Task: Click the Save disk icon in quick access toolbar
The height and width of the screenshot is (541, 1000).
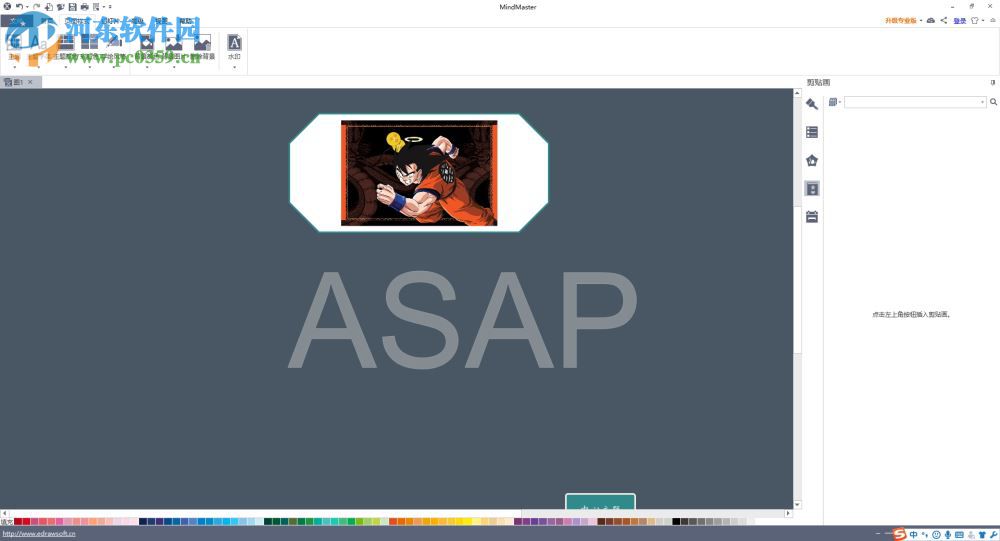Action: click(72, 7)
